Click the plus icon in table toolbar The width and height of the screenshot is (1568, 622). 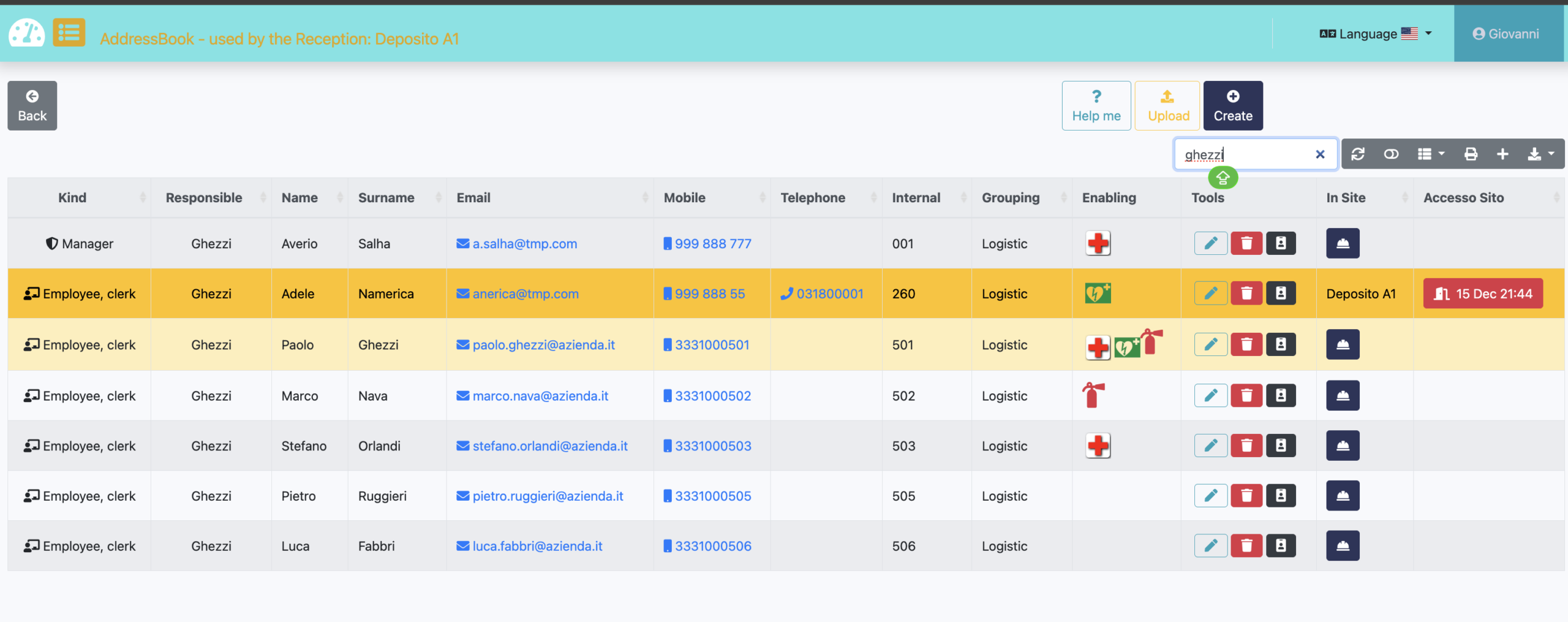[1502, 154]
